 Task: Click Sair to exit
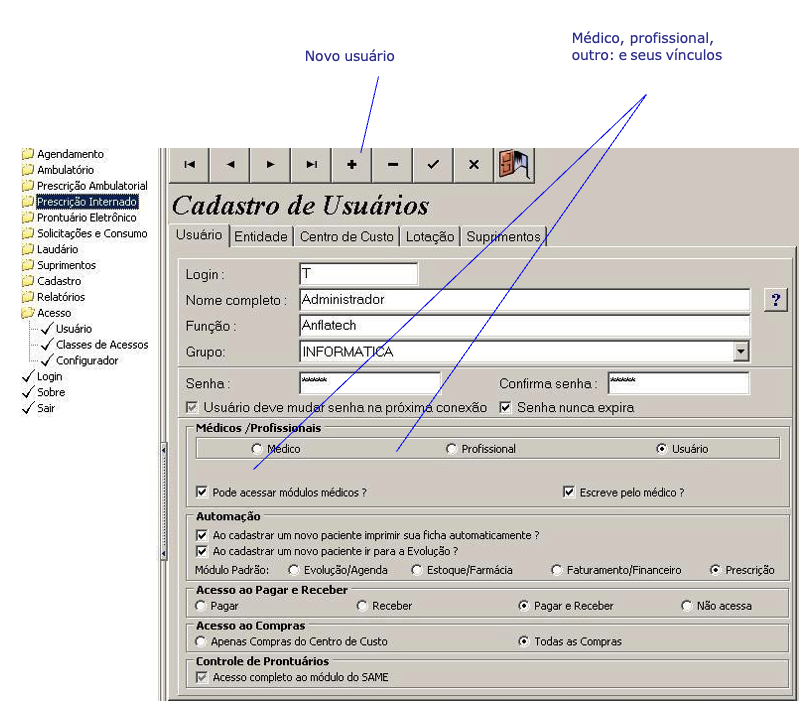[x=39, y=408]
